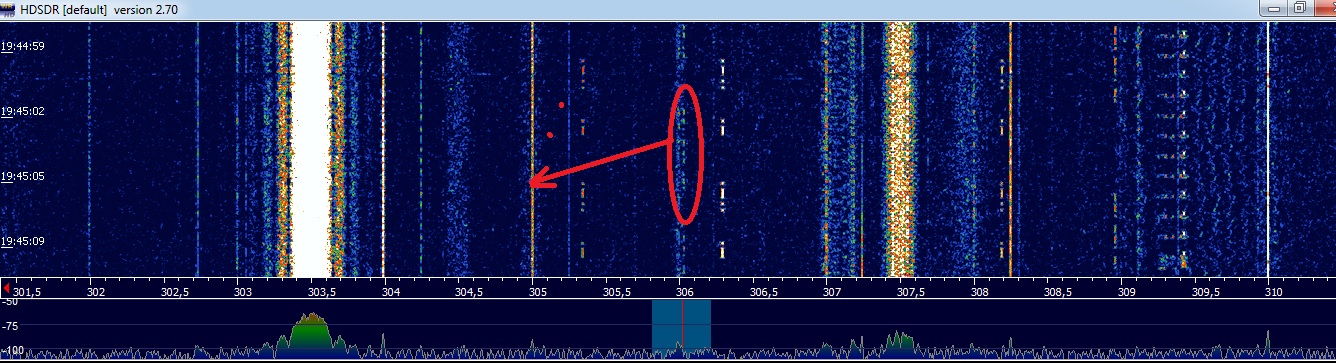Tune to 302 on the frequency scale
The height and width of the screenshot is (363, 1336).
coord(96,293)
